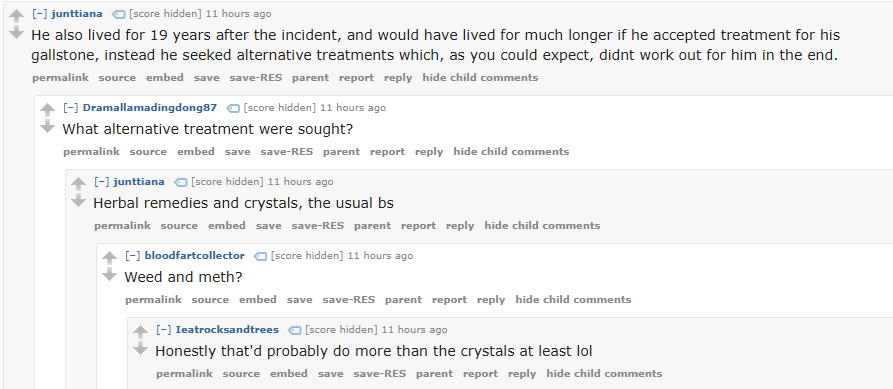Save-RES the 'Weed and meth?' comment
This screenshot has width=893, height=389.
point(349,300)
